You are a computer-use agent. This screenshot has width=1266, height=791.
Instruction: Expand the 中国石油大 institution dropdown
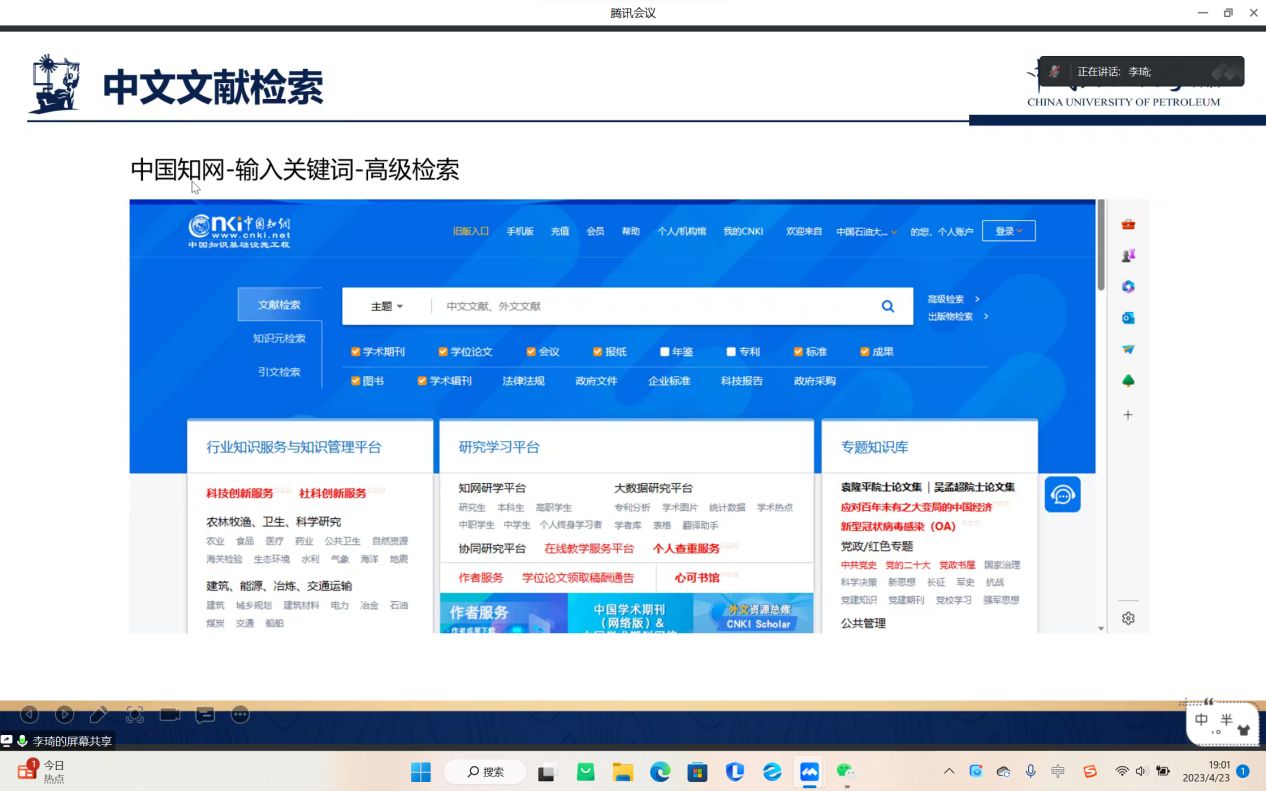(866, 232)
